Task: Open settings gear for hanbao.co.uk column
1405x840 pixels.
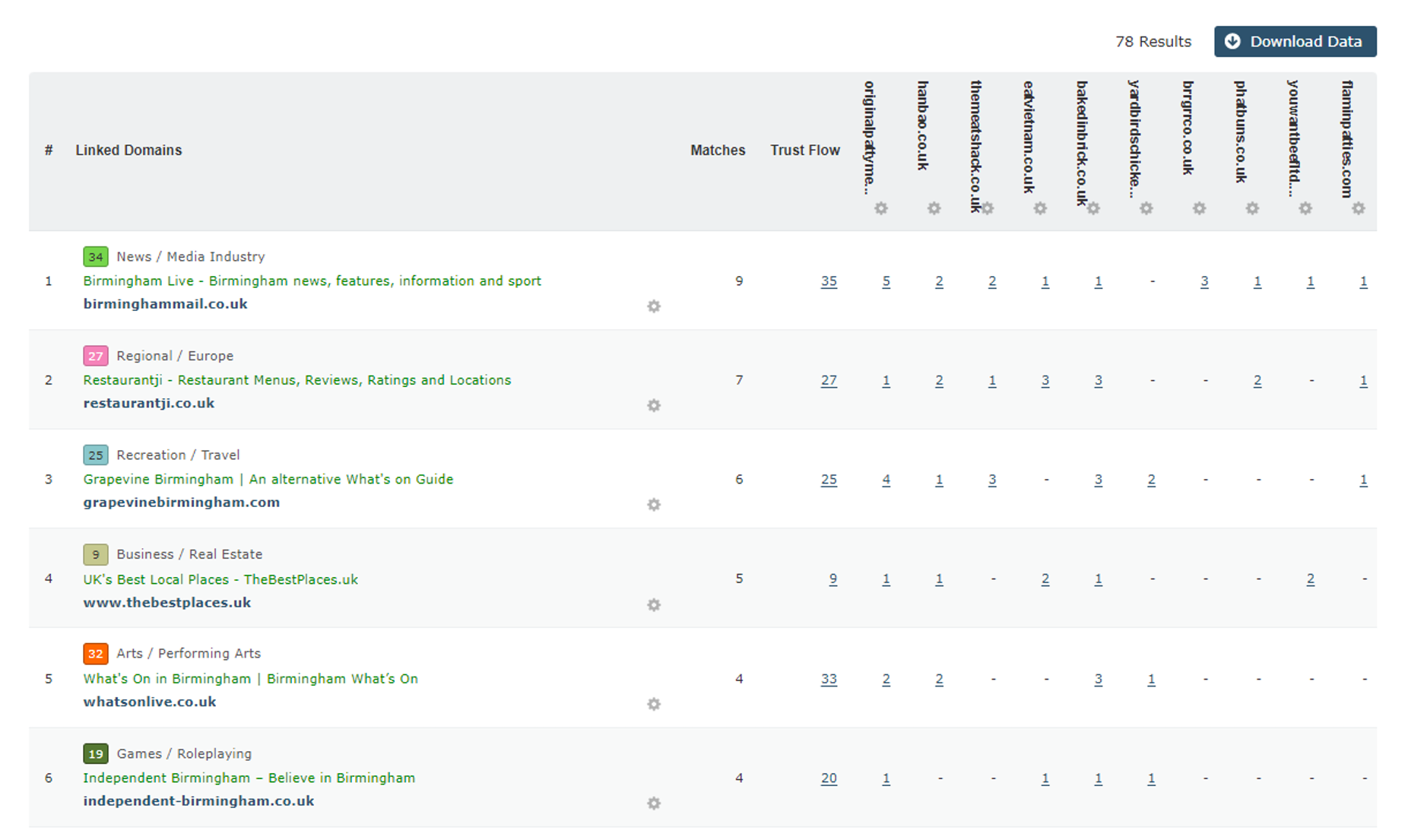Action: (x=934, y=208)
